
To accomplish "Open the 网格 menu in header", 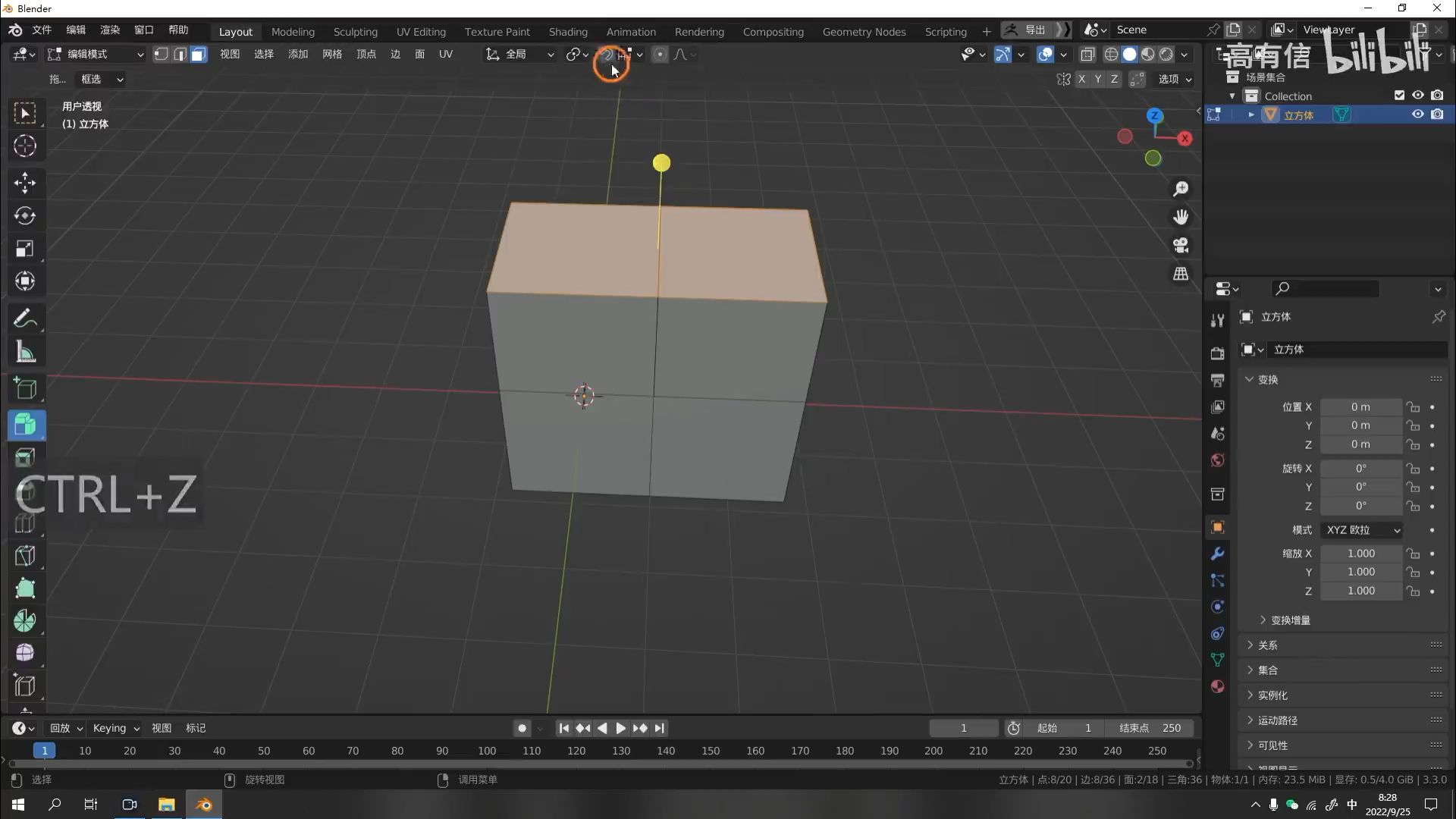I will tap(331, 55).
